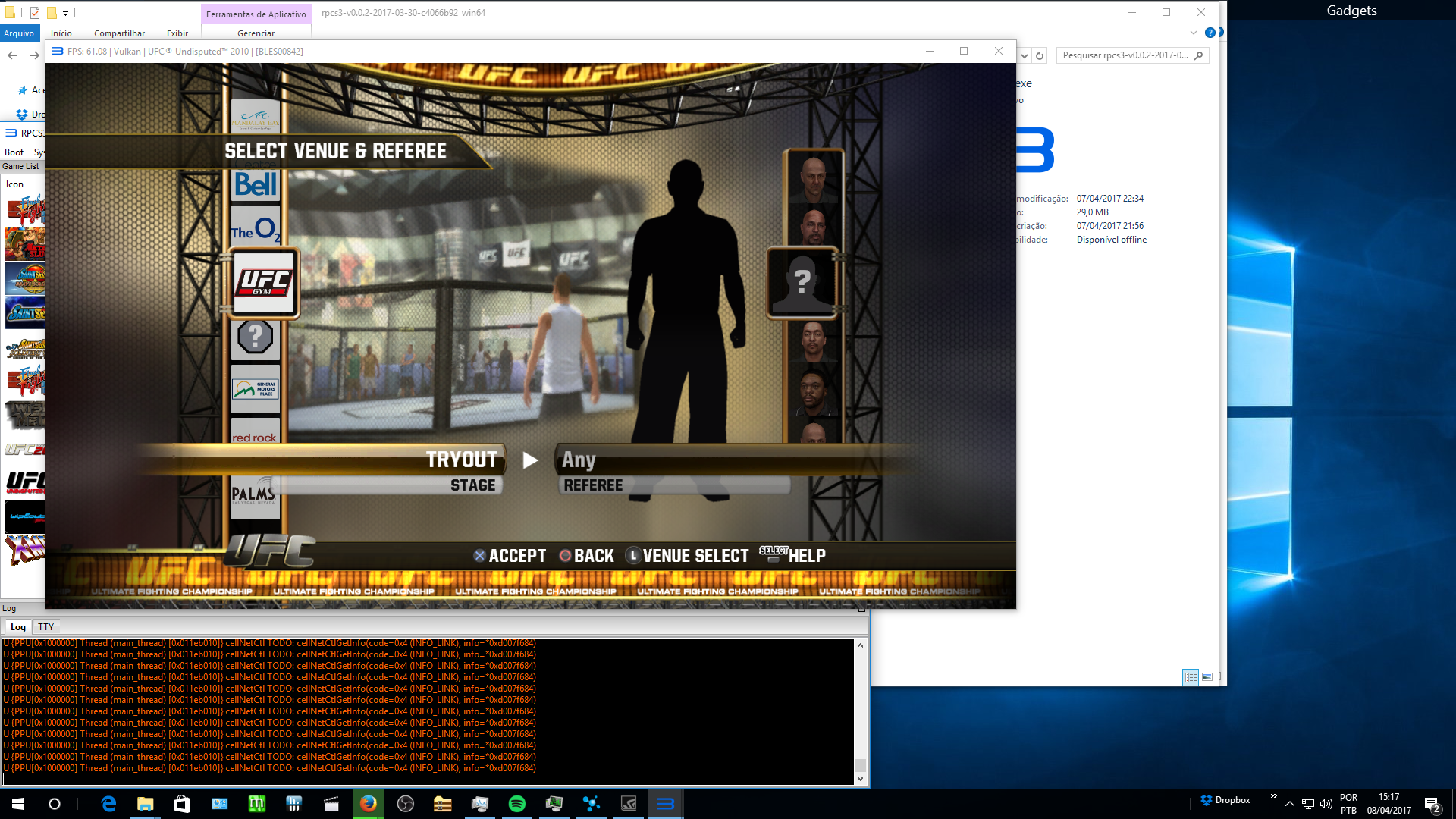Screen dimensions: 1456x819
Task: Open Firefox from the taskbar
Action: coord(369,804)
